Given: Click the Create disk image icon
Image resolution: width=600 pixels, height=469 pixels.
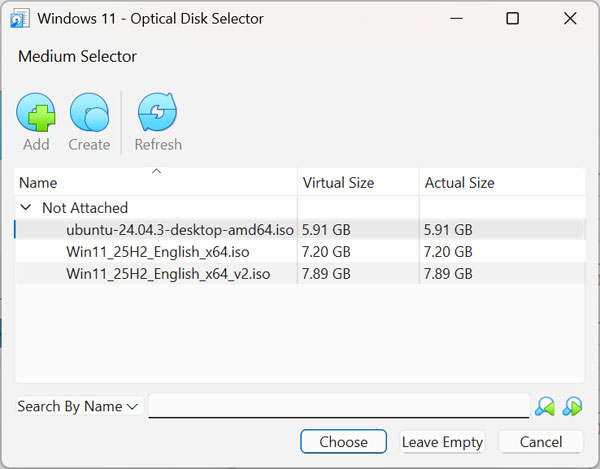Looking at the screenshot, I should coord(89,113).
